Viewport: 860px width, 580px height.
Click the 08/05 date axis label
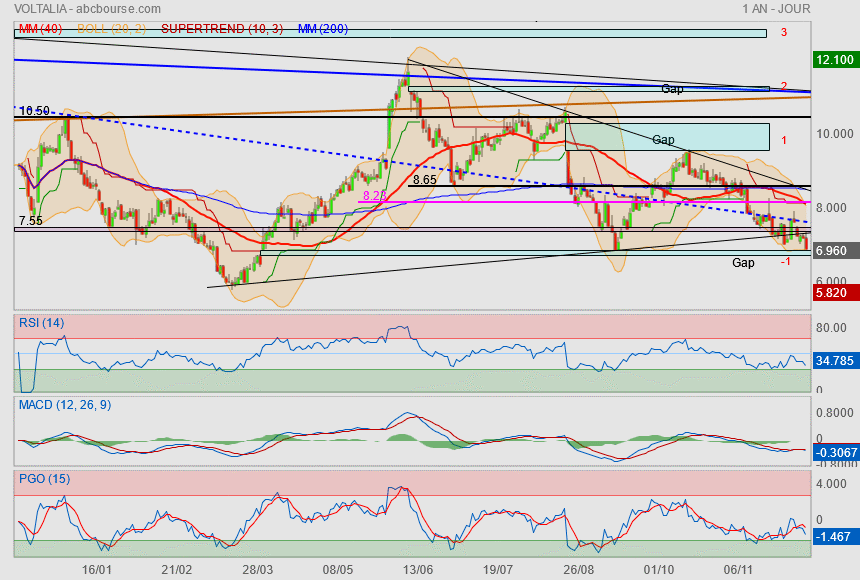(x=337, y=569)
